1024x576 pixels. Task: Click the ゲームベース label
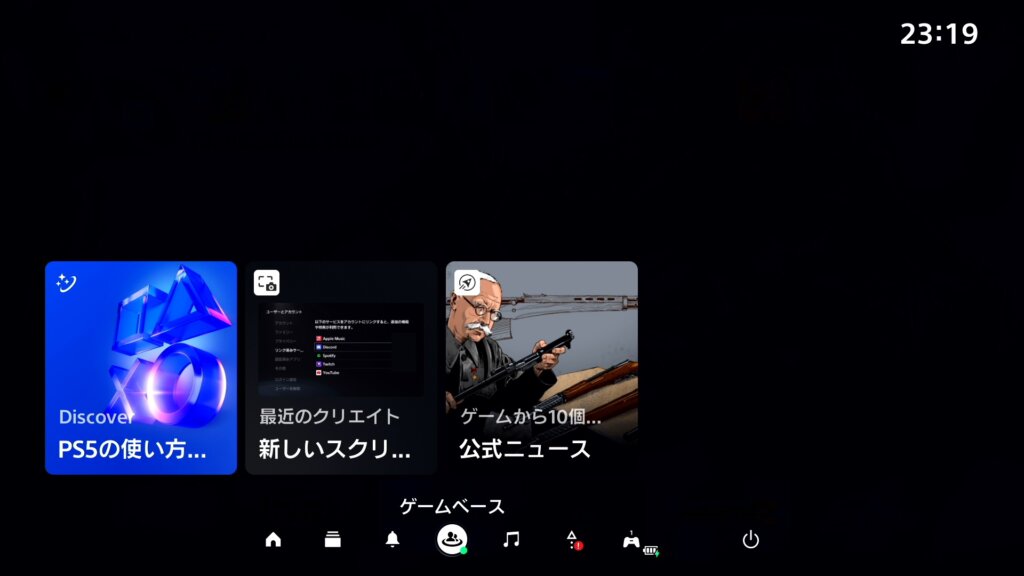point(452,506)
